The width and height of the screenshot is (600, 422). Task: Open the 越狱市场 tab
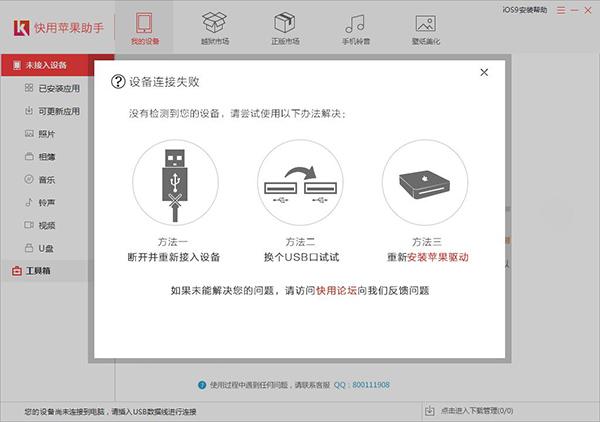[215, 29]
